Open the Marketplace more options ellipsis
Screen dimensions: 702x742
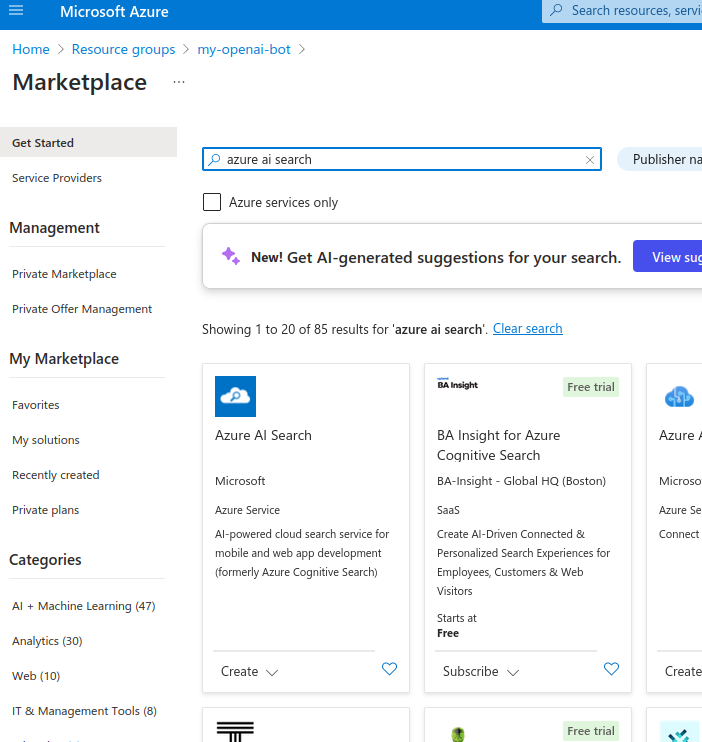[x=179, y=82]
